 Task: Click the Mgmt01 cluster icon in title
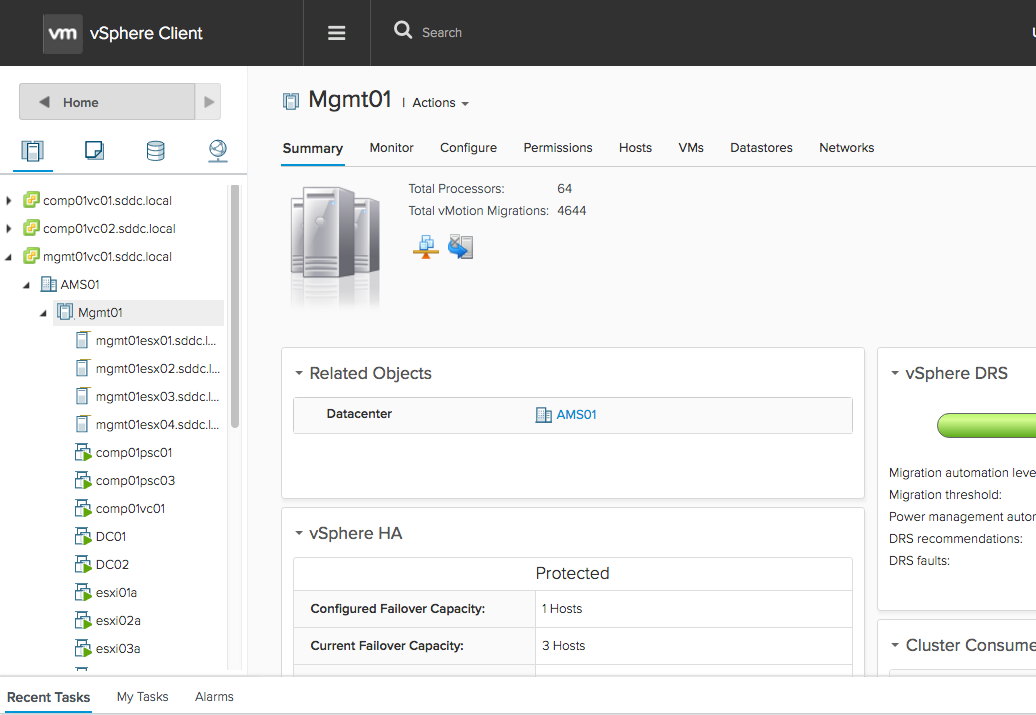click(x=291, y=101)
